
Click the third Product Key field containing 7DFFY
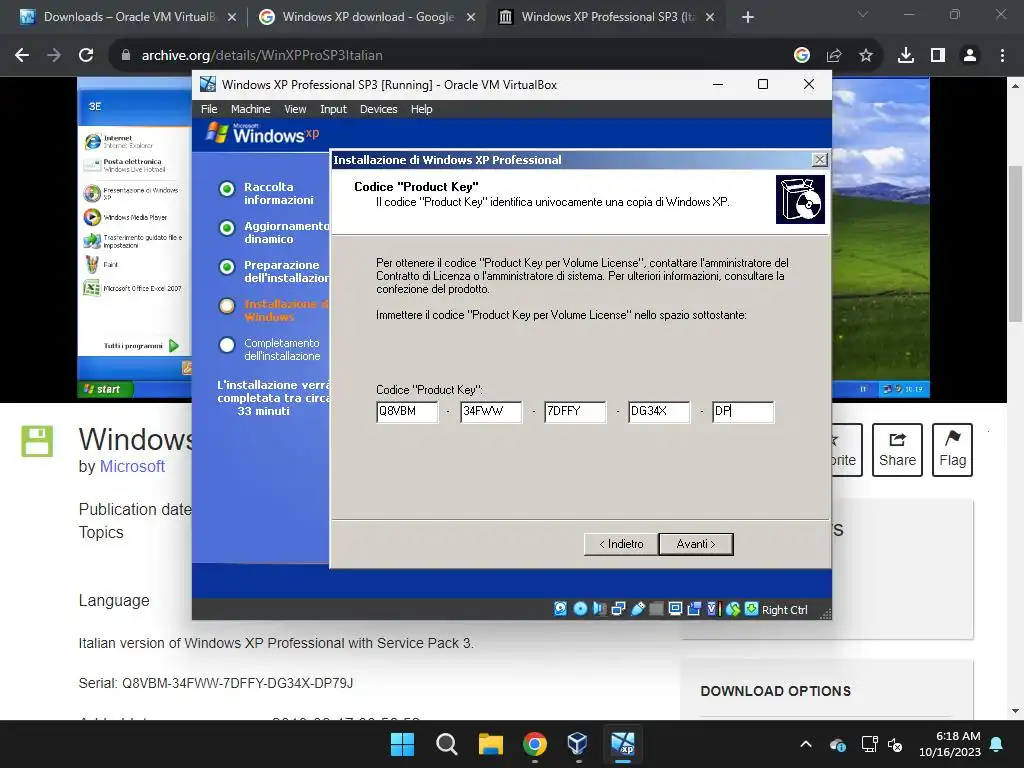575,411
